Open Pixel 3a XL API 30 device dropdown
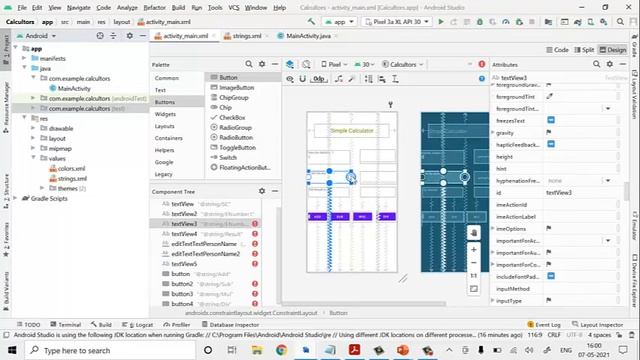The width and height of the screenshot is (640, 360). [x=397, y=22]
